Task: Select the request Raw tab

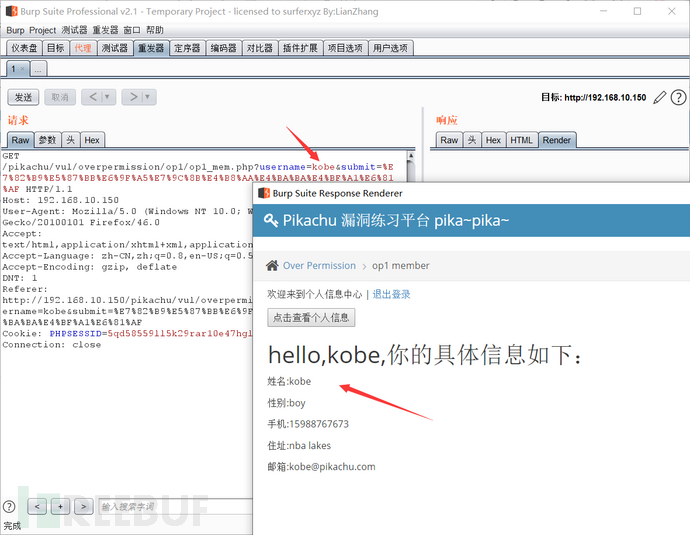Action: click(x=20, y=140)
